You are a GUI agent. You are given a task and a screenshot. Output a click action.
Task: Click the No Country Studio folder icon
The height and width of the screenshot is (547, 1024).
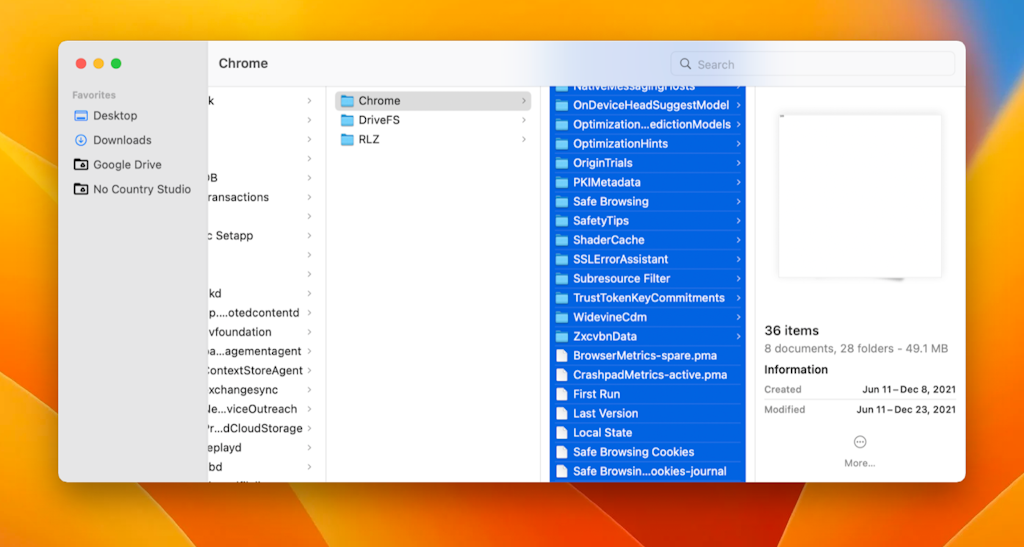tap(81, 189)
